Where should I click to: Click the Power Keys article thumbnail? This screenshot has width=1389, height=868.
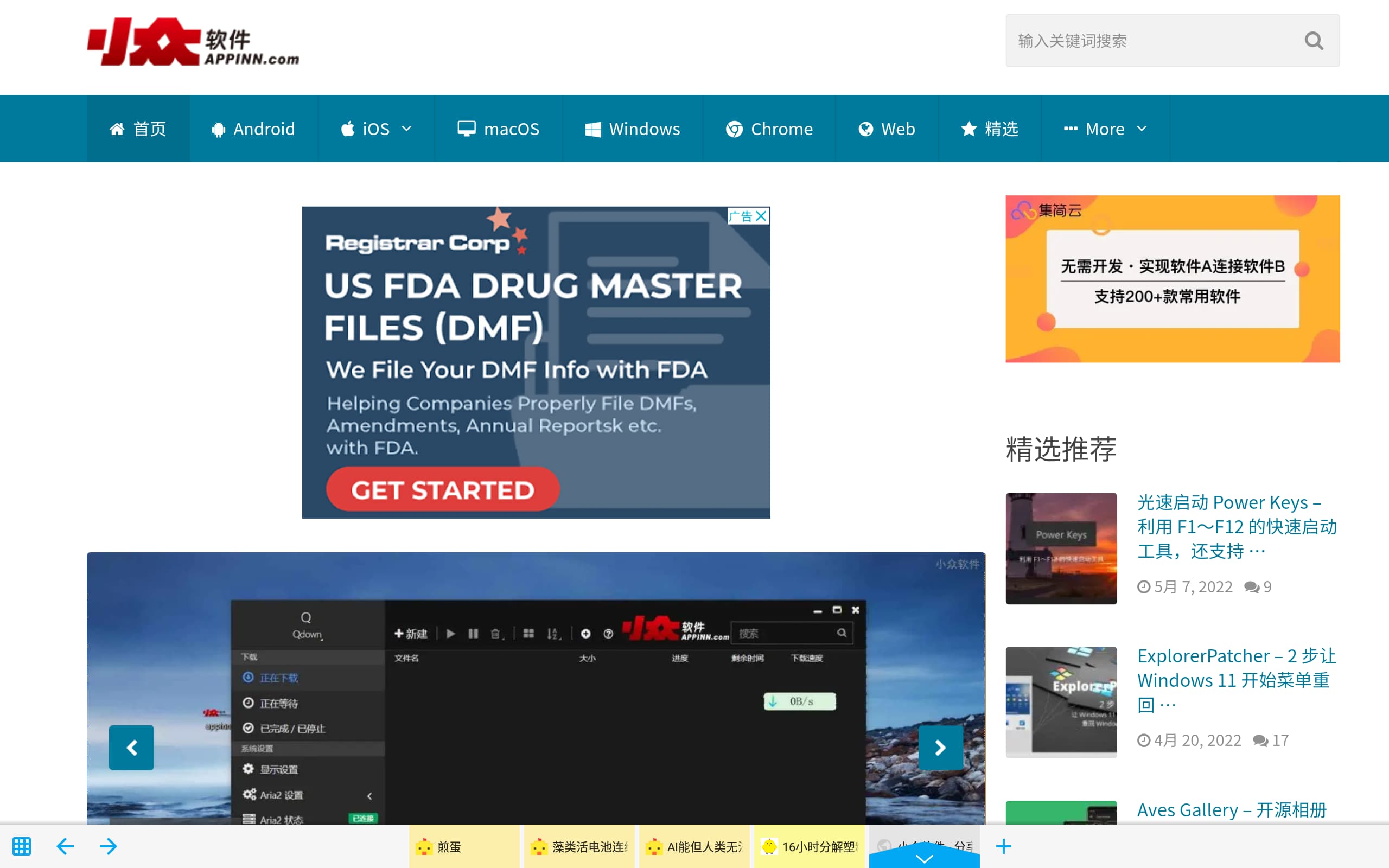coord(1061,548)
